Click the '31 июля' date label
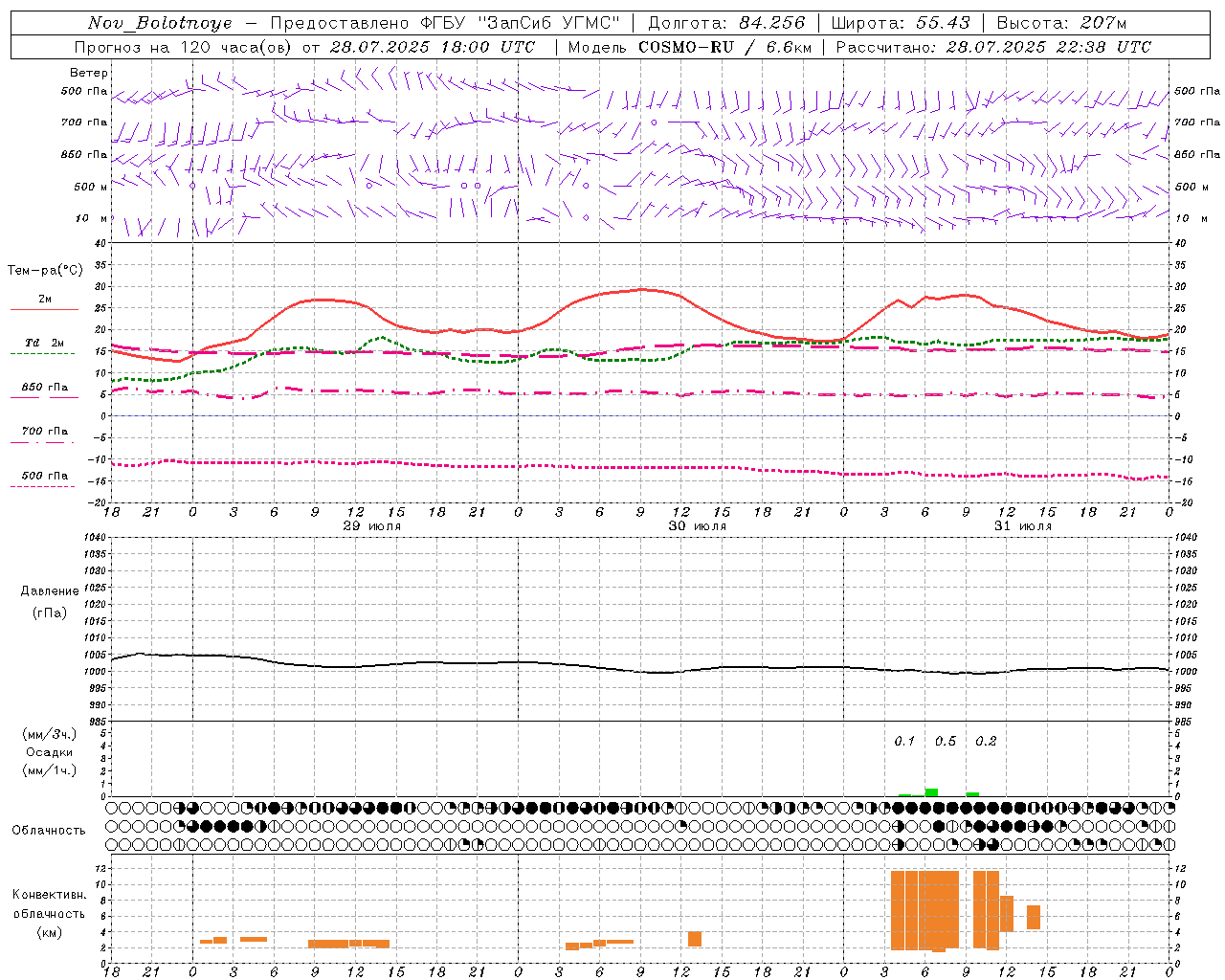This screenshot has width=1225, height=980. [x=1023, y=526]
